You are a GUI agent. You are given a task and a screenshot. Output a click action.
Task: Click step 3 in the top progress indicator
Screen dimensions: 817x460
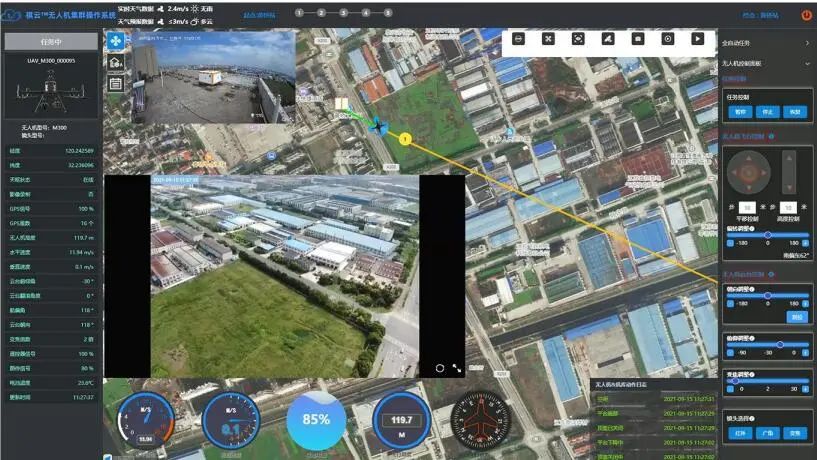tap(344, 13)
